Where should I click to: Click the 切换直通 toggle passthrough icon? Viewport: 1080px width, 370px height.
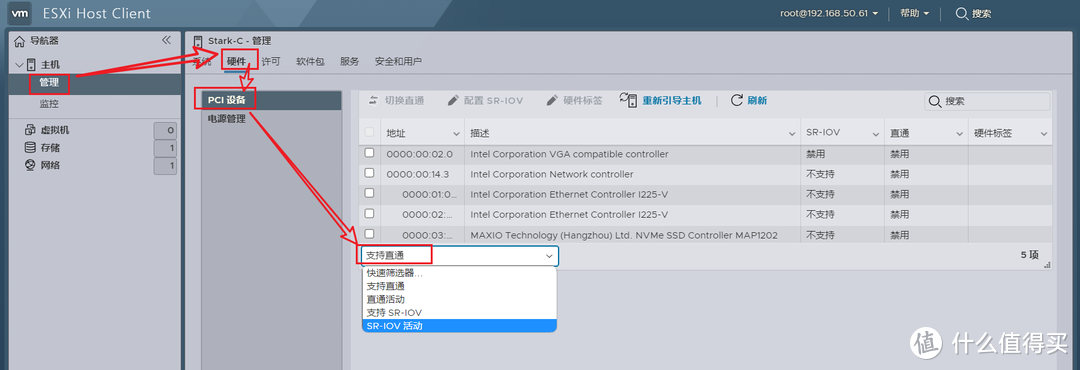(374, 101)
